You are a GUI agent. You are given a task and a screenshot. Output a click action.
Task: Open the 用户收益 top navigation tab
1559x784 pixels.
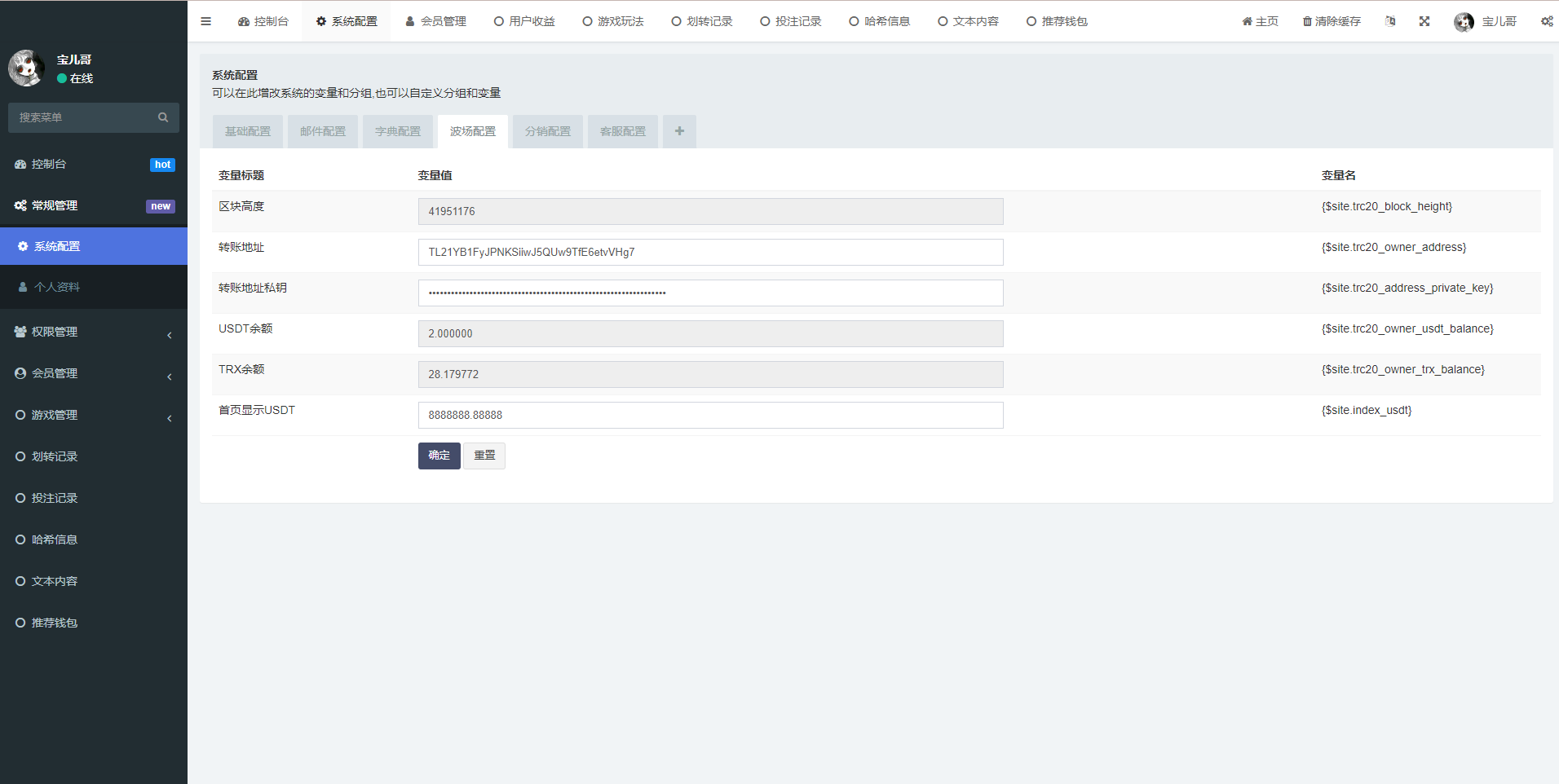pos(524,21)
